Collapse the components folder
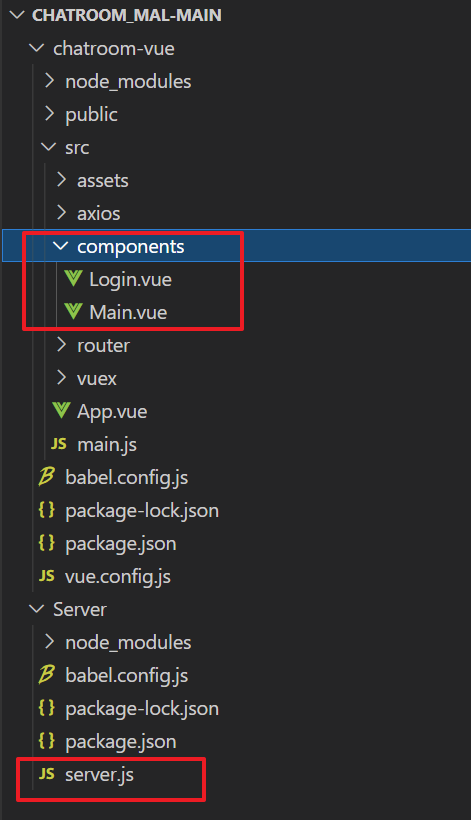471x820 pixels. click(x=61, y=246)
